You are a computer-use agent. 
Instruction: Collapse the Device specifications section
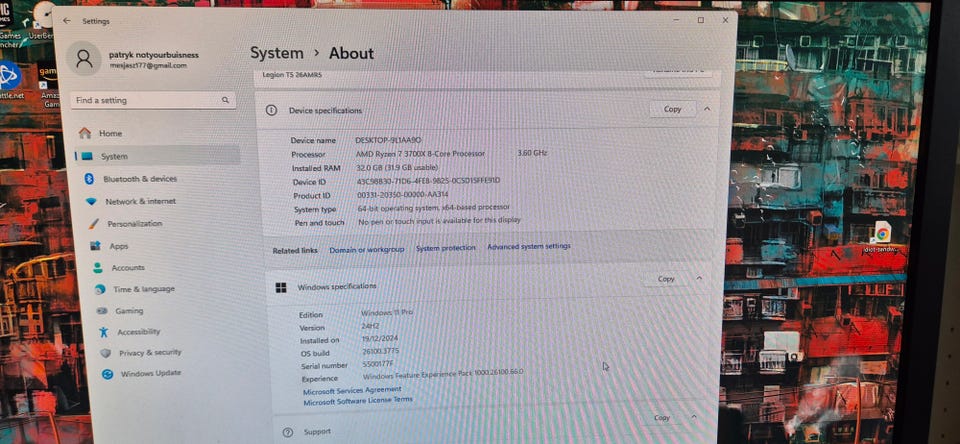click(707, 108)
